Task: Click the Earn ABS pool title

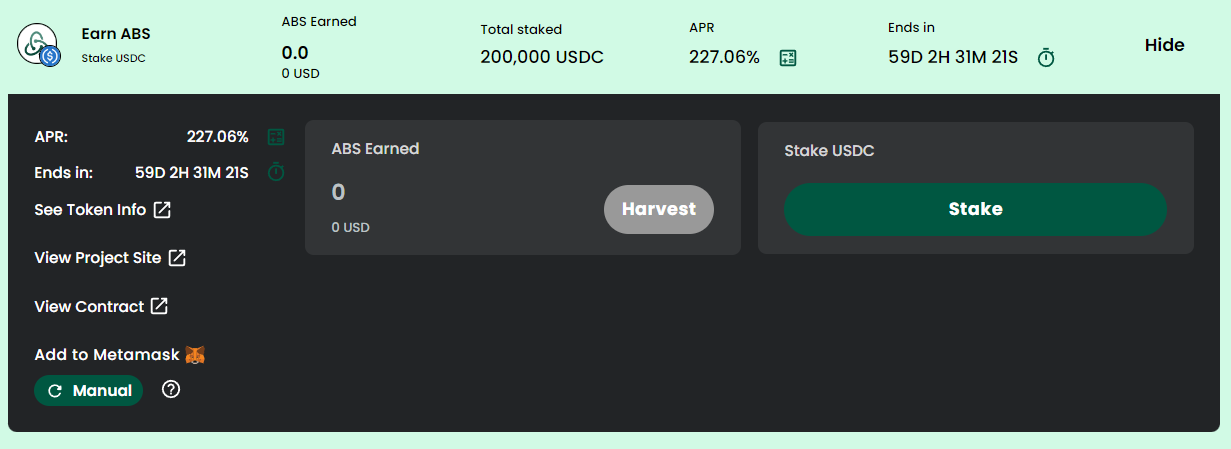Action: [116, 34]
